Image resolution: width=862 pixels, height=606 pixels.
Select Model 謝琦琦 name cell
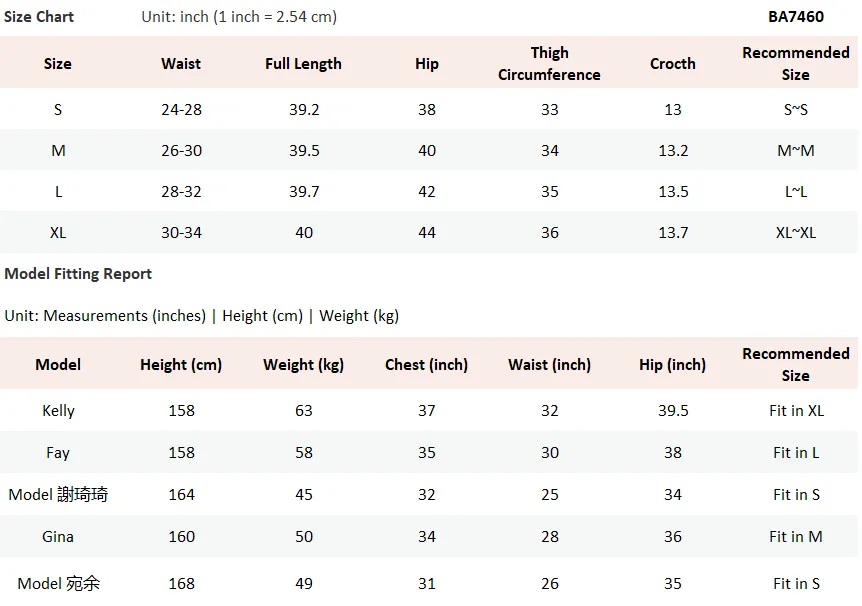click(x=58, y=494)
